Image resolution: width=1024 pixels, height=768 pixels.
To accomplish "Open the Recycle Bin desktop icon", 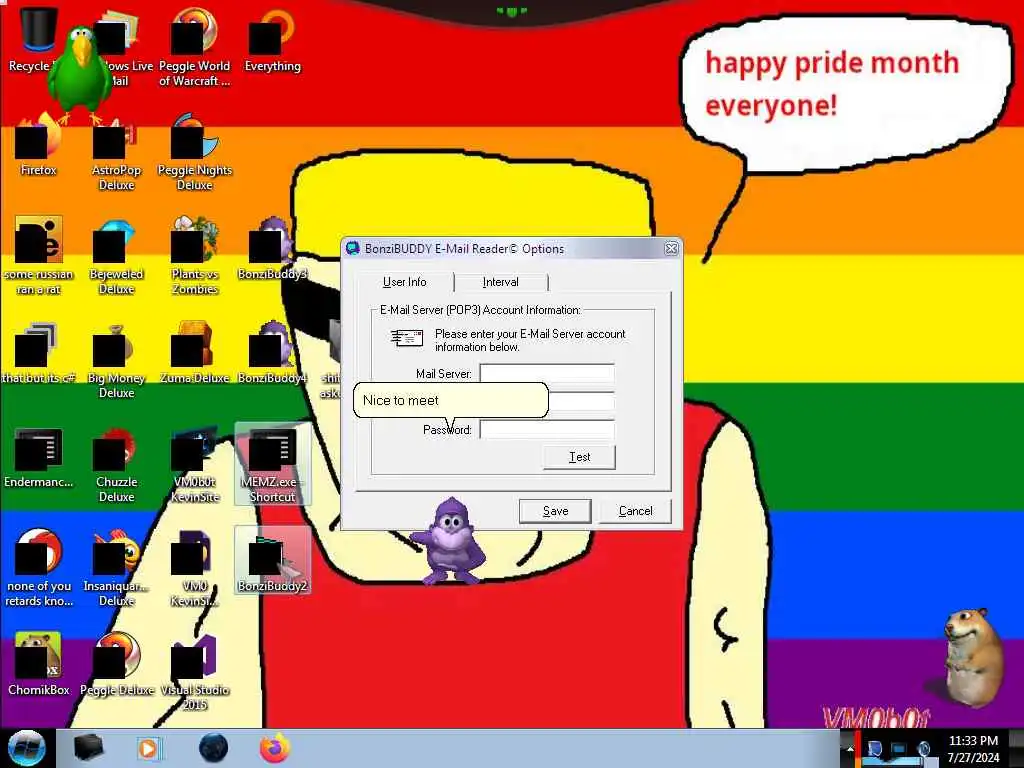I will click(33, 39).
